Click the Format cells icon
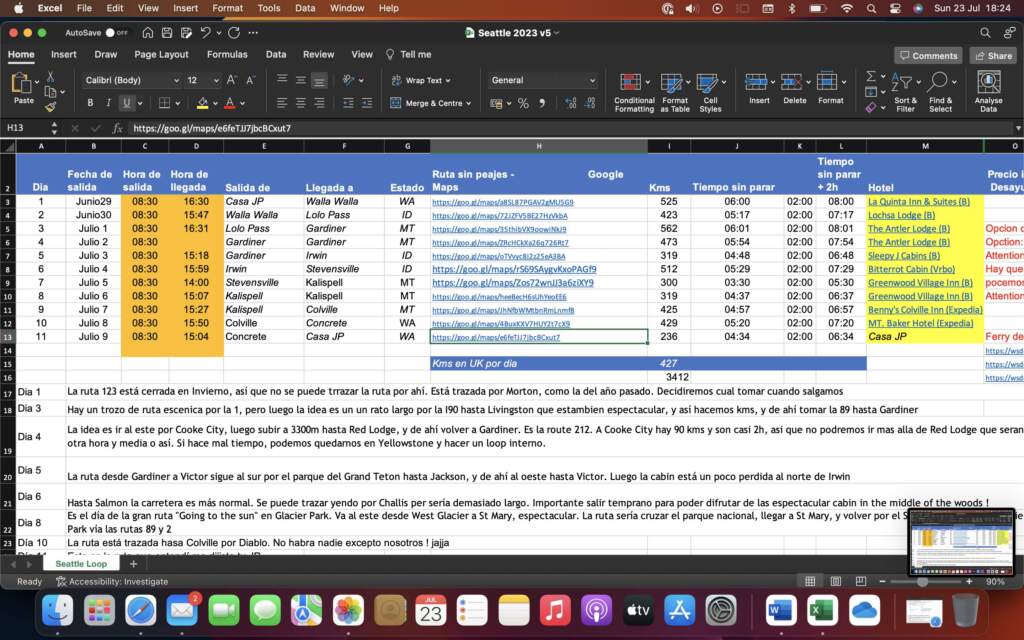Viewport: 1024px width, 640px height. (827, 82)
